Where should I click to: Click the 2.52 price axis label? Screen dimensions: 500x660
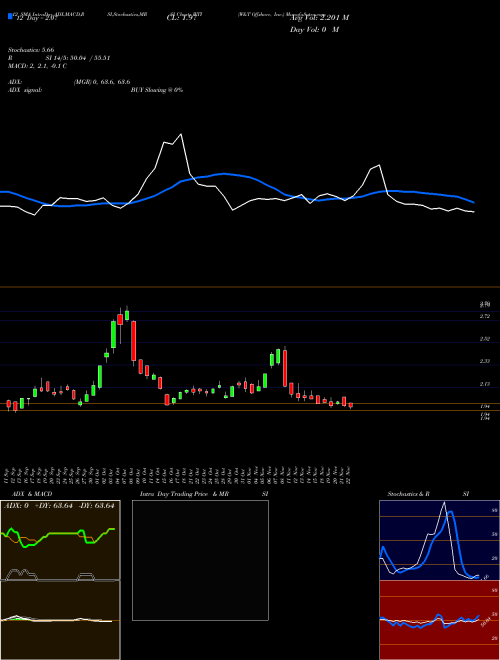pos(484,339)
